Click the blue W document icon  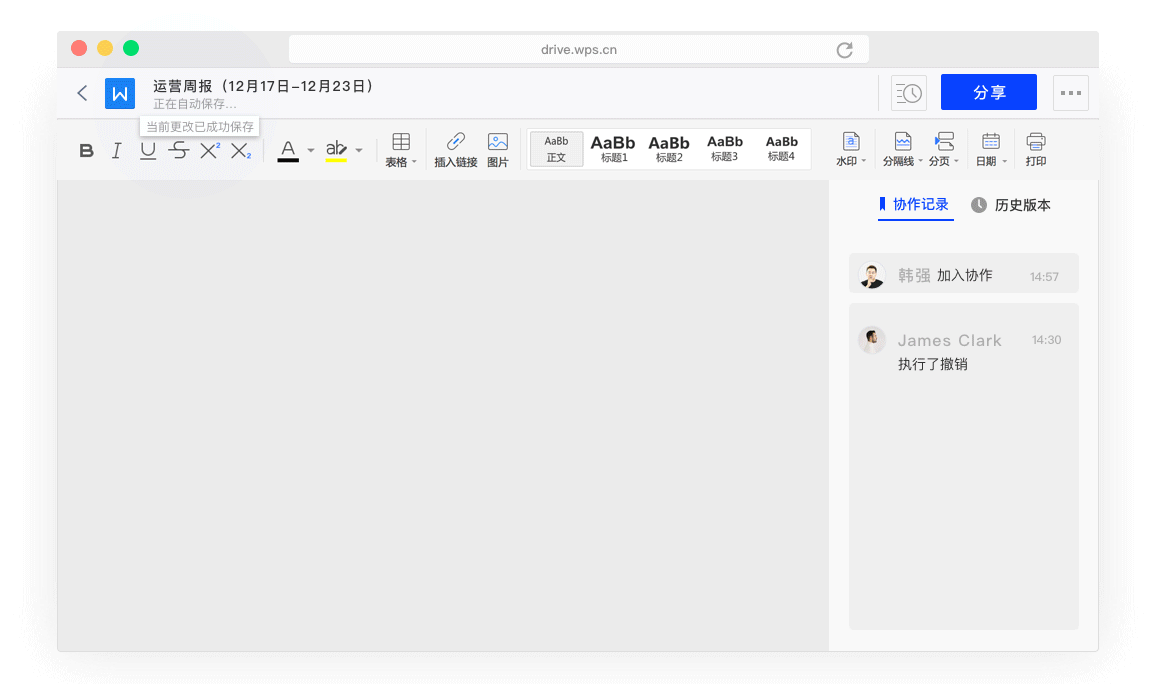(x=120, y=93)
